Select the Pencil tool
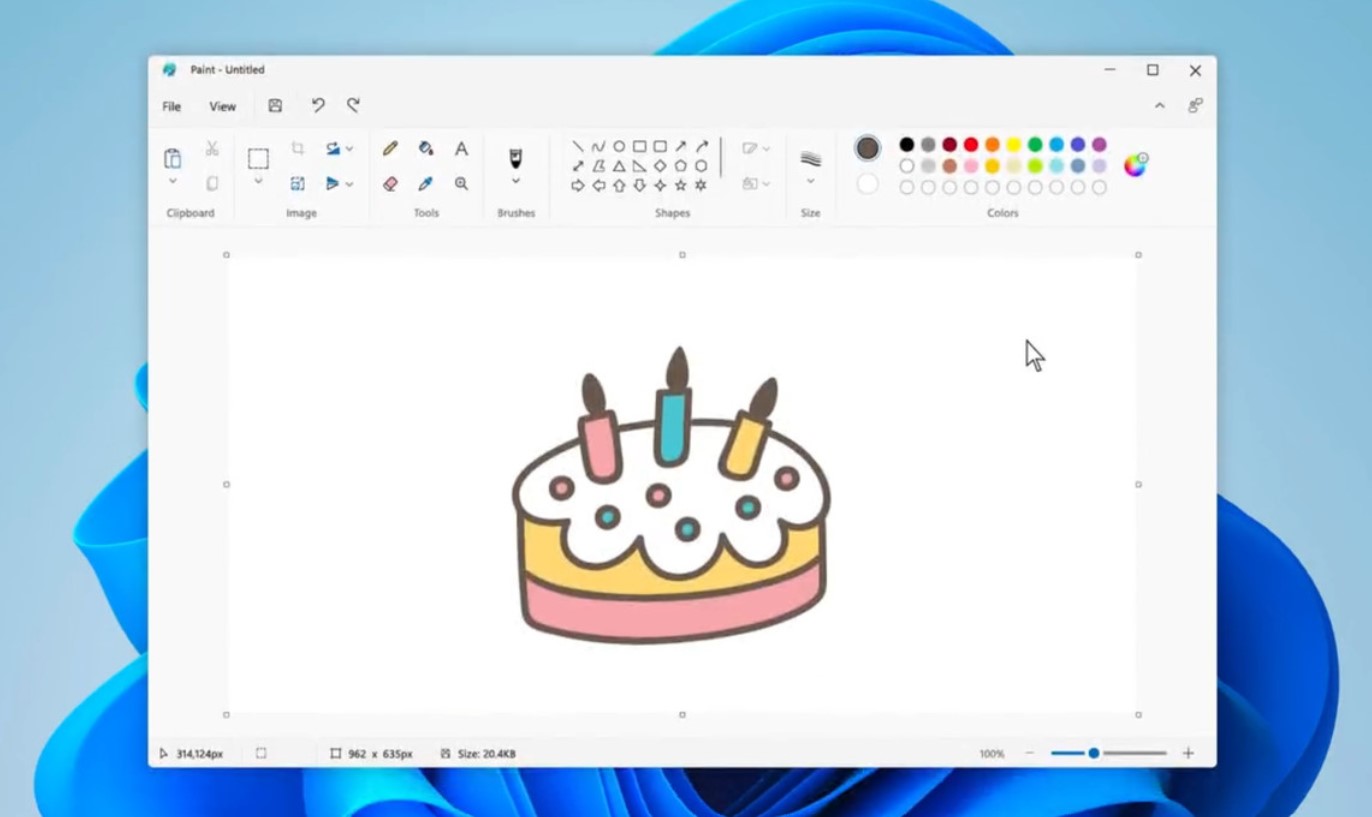The image size is (1372, 817). [x=390, y=148]
